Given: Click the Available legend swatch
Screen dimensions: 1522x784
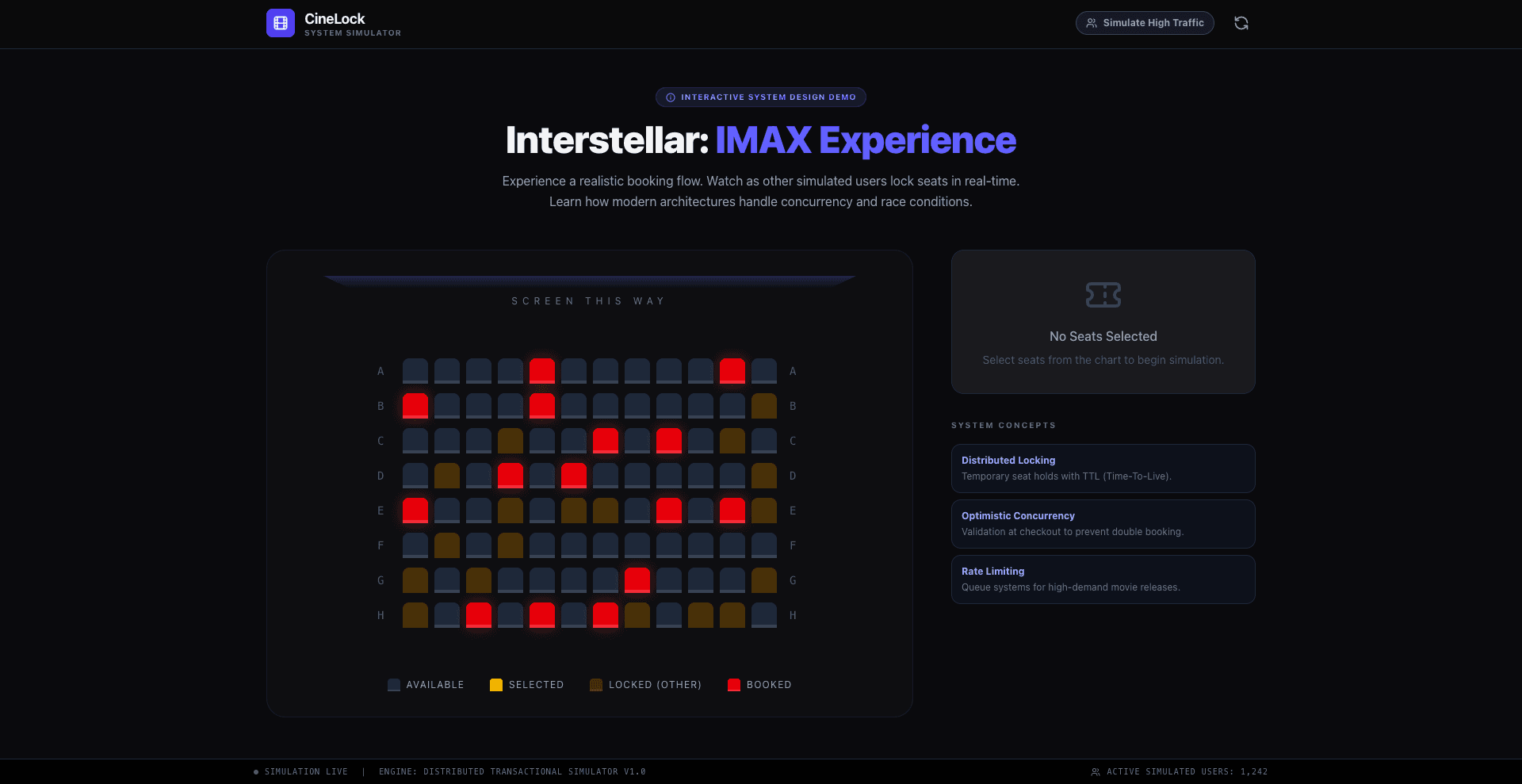Looking at the screenshot, I should [394, 685].
